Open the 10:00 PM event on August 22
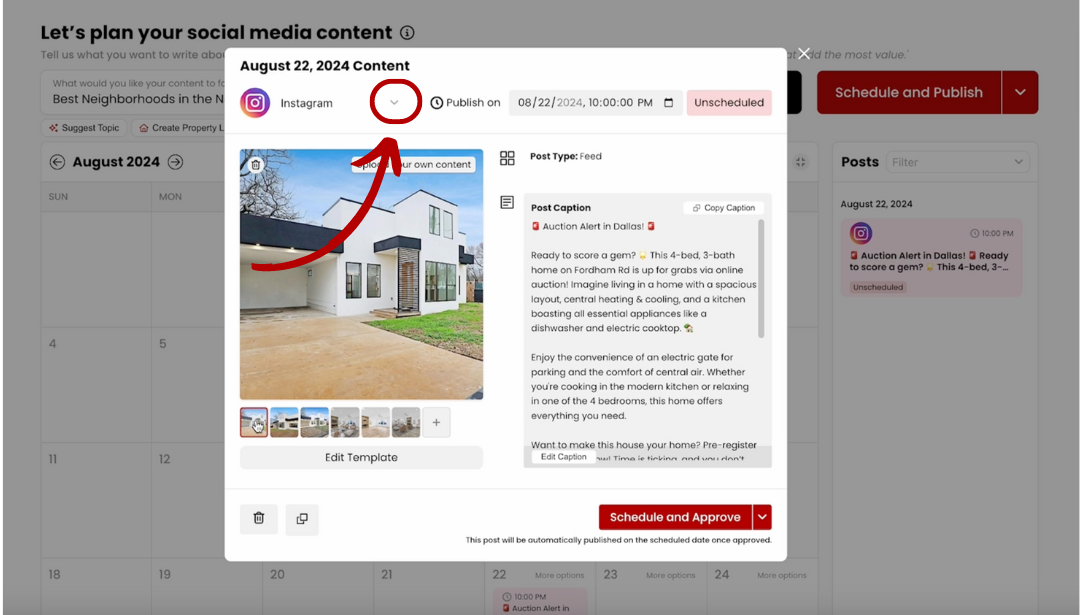This screenshot has width=1080, height=615. [x=540, y=602]
